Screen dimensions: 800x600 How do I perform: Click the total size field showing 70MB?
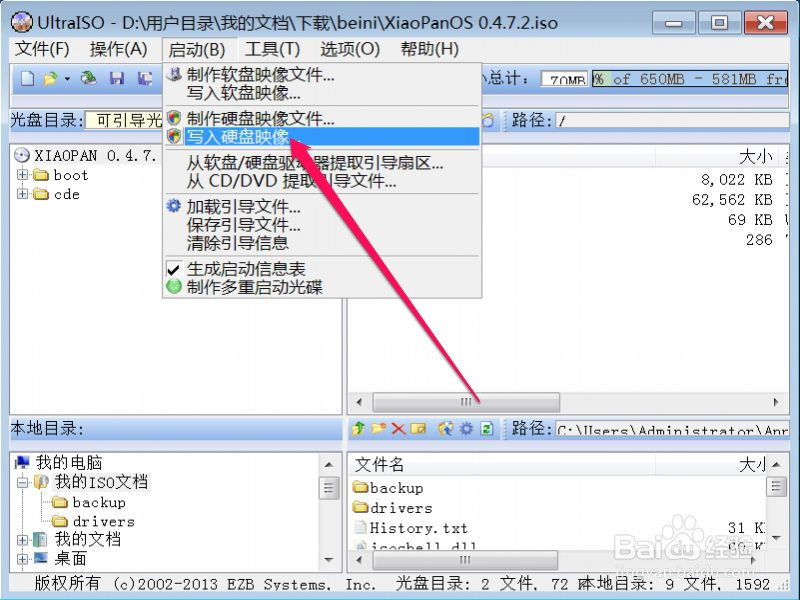[564, 79]
